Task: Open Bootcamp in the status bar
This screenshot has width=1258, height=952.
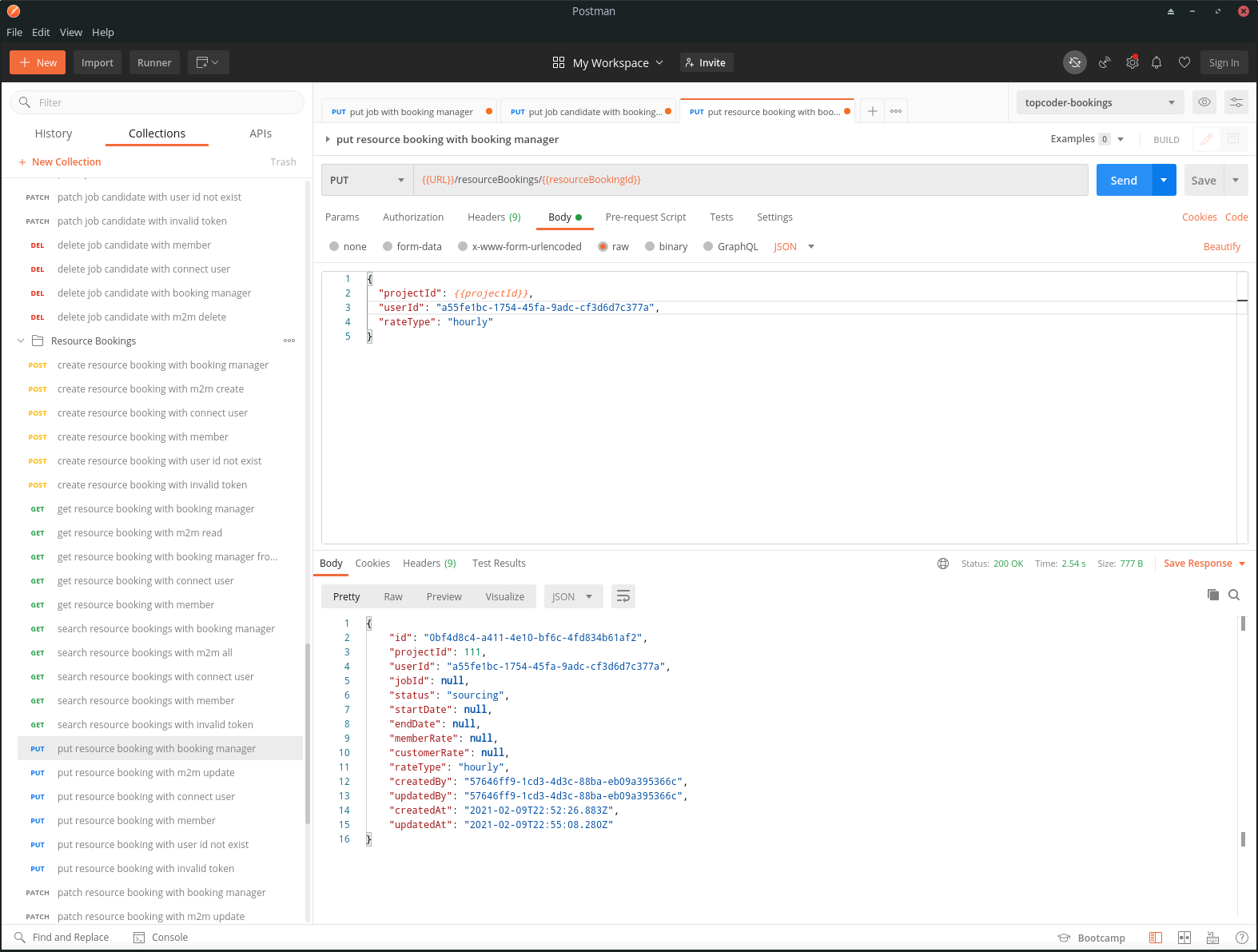Action: click(1091, 938)
